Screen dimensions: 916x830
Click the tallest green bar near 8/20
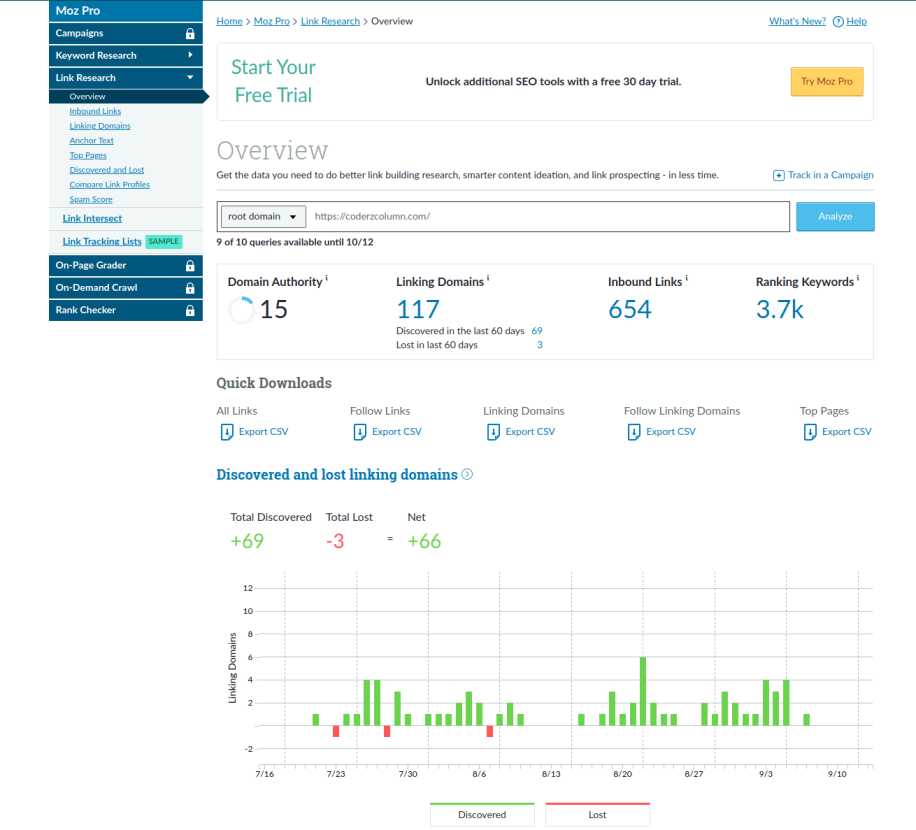pyautogui.click(x=643, y=692)
